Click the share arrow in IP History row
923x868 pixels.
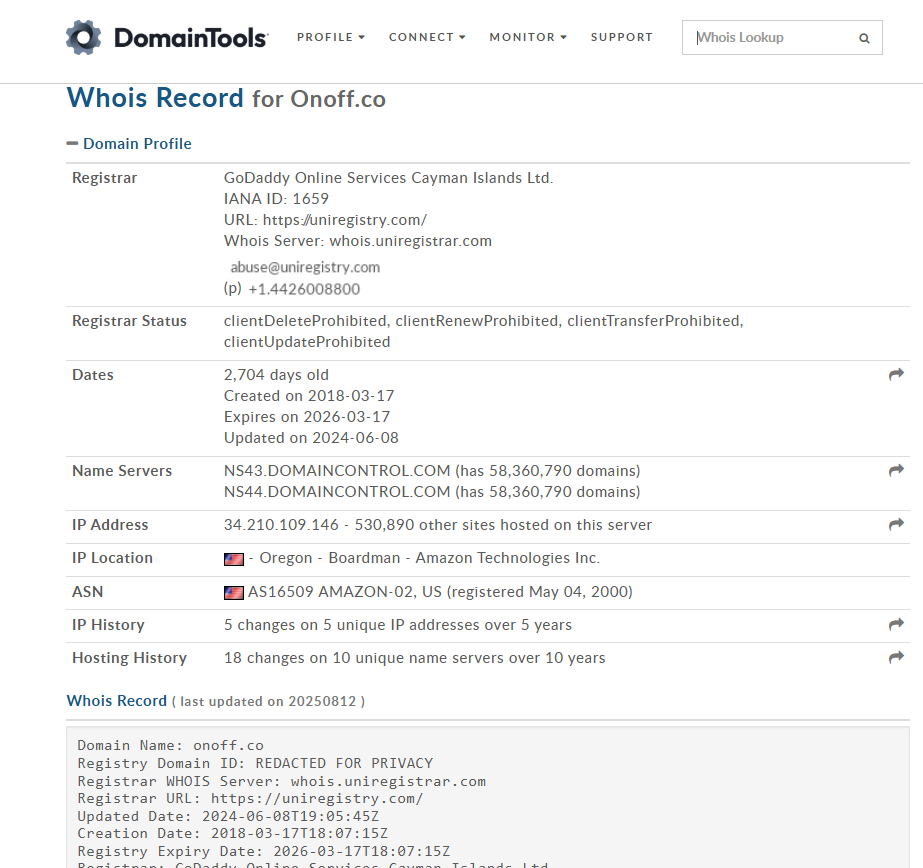click(896, 625)
